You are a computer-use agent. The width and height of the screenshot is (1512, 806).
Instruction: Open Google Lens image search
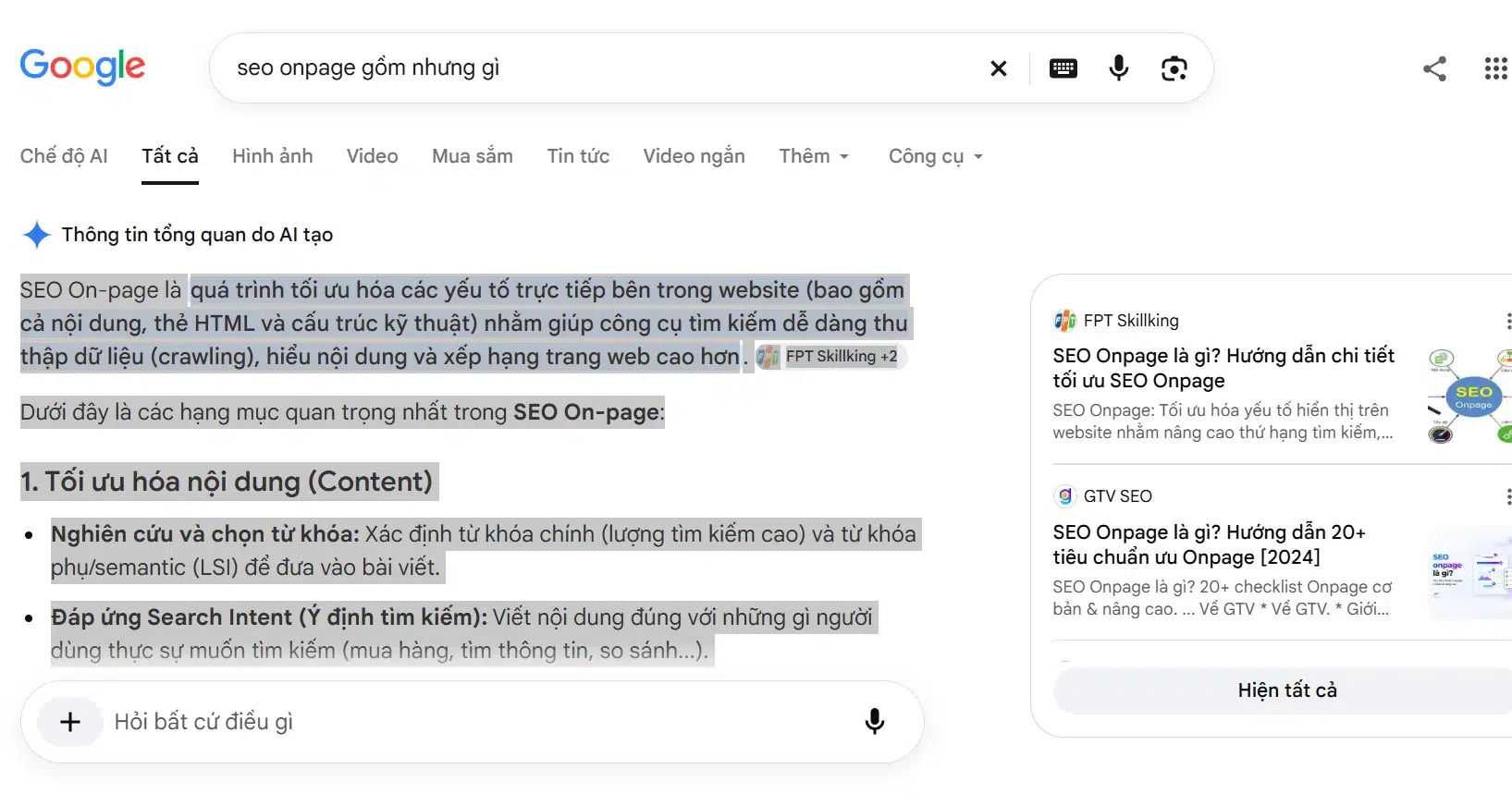(1174, 68)
